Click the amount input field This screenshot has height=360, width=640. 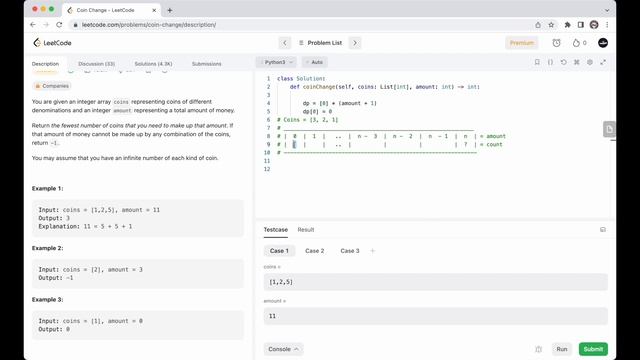point(436,316)
